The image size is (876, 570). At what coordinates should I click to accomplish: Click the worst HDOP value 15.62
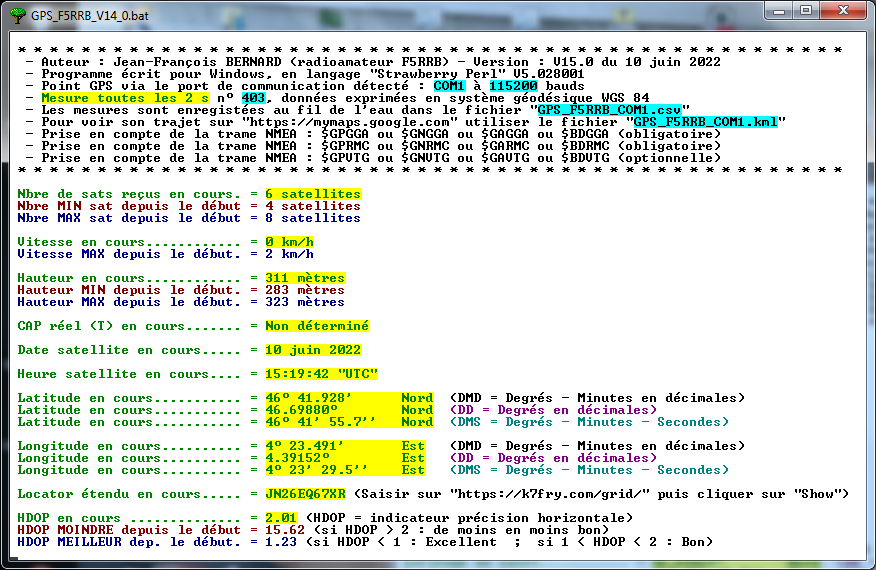285,530
